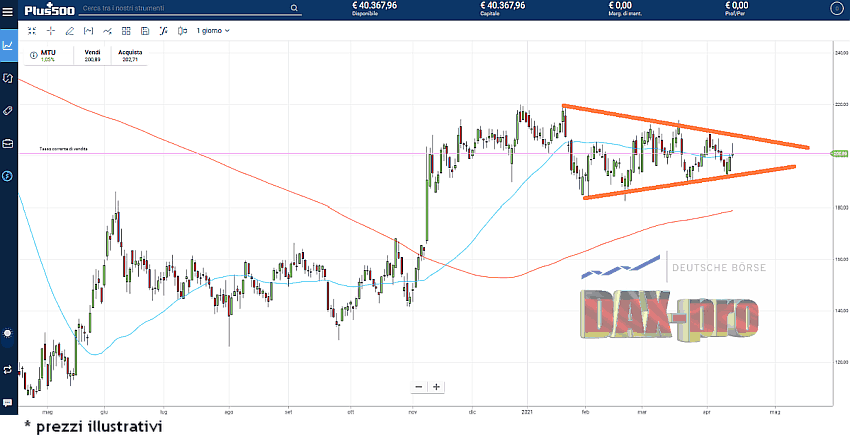
Task: Open the chart view in sidebar
Action: click(8, 46)
